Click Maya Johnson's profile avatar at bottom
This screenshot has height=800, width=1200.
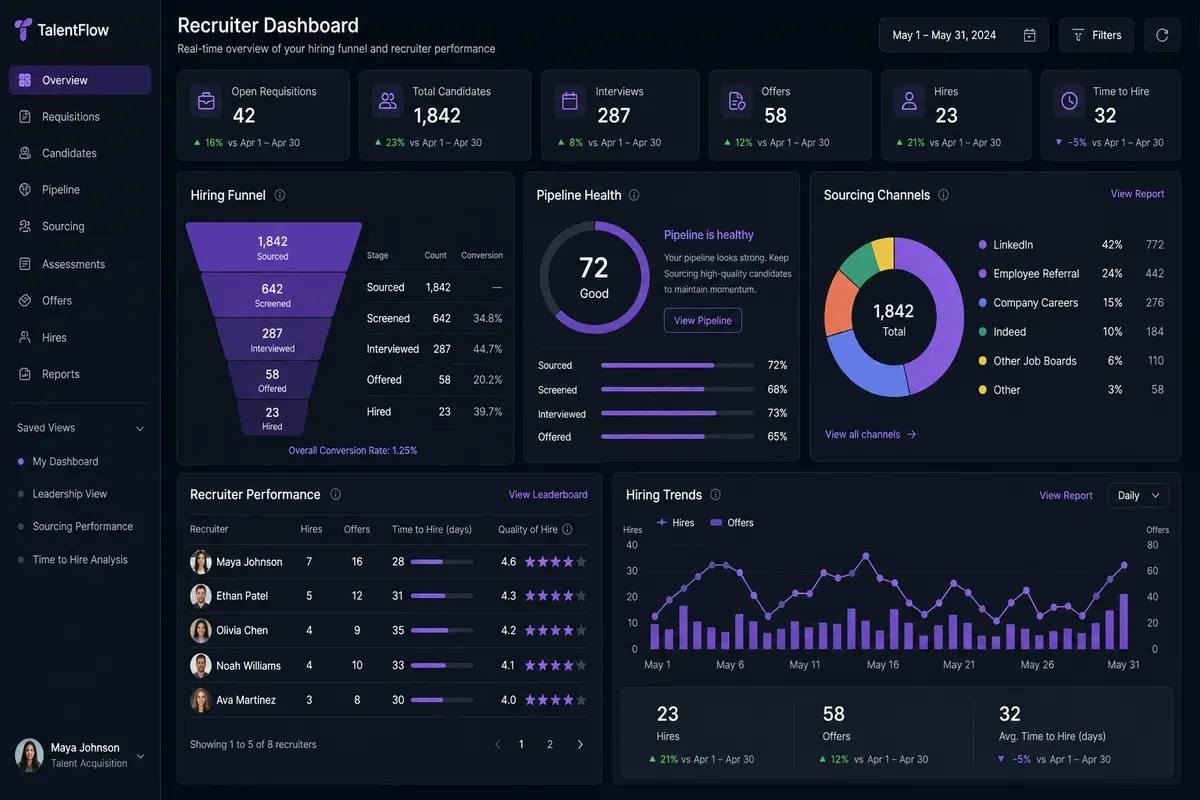(30, 755)
